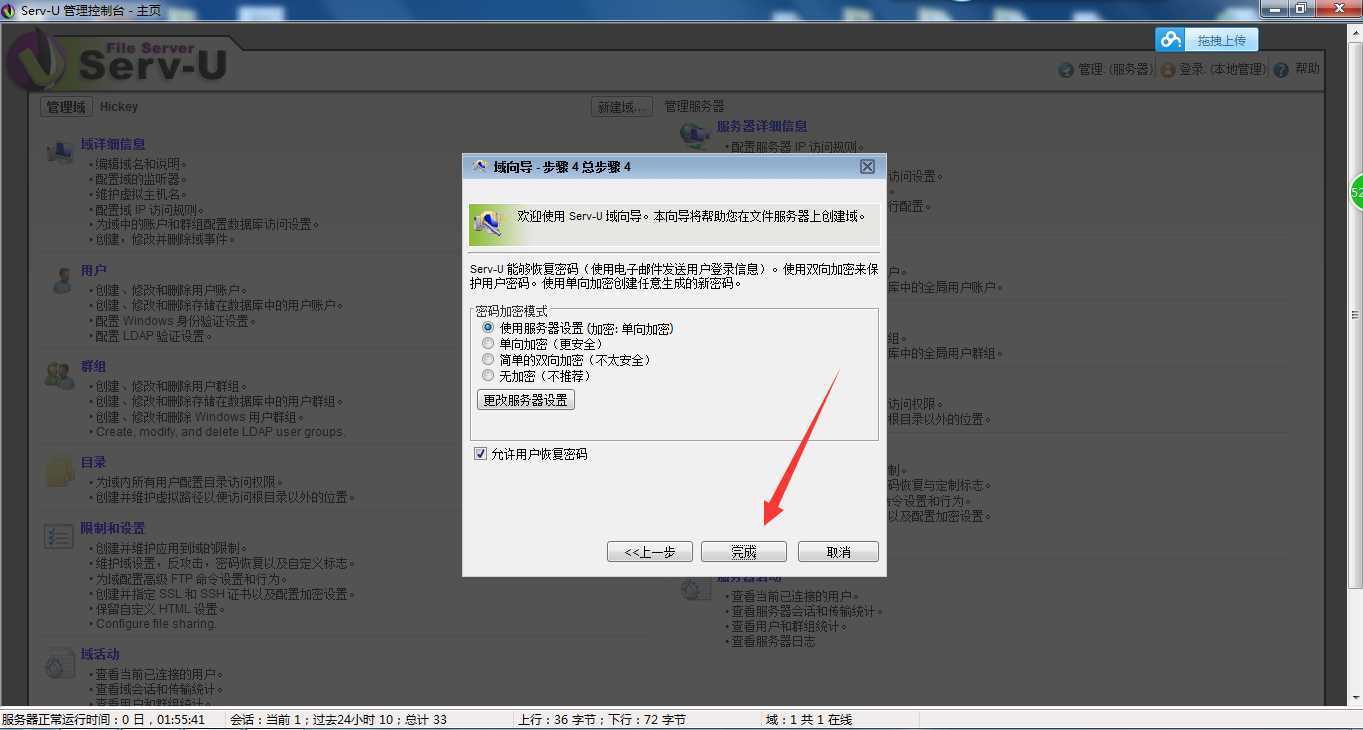1363x730 pixels.
Task: Click '编辑域名和说明。' row
Action: (x=138, y=164)
